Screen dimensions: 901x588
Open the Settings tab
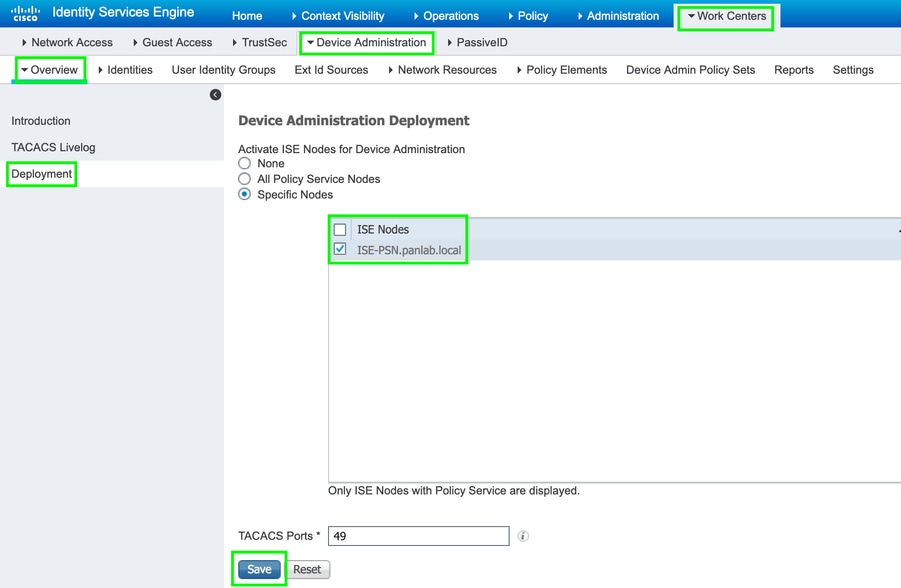coord(853,70)
